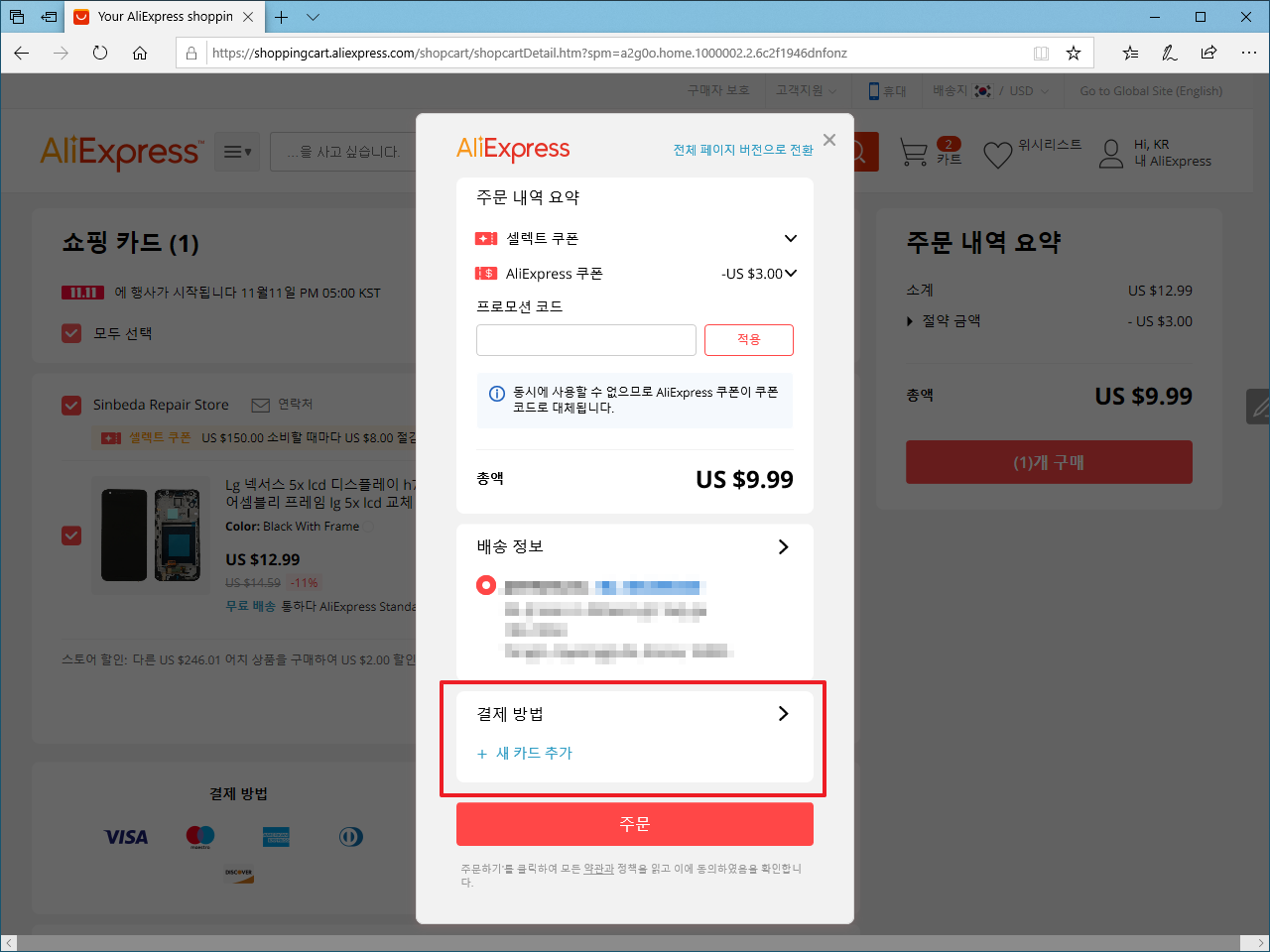Click the 프로모션 코드 input field
1270x952 pixels.
click(x=586, y=340)
